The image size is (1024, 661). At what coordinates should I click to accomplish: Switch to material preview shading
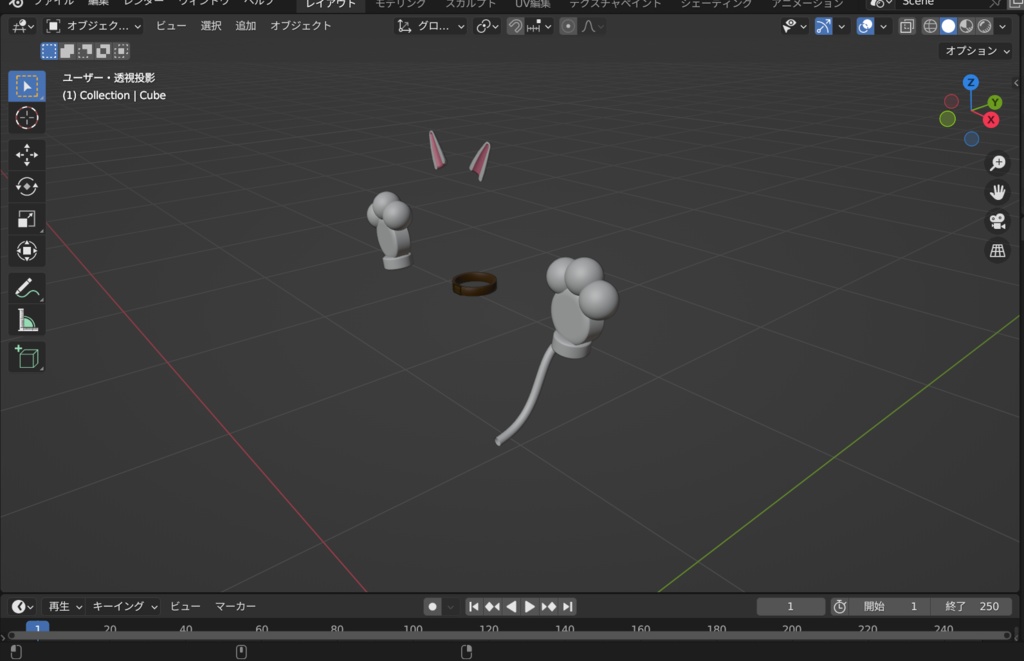click(x=966, y=26)
